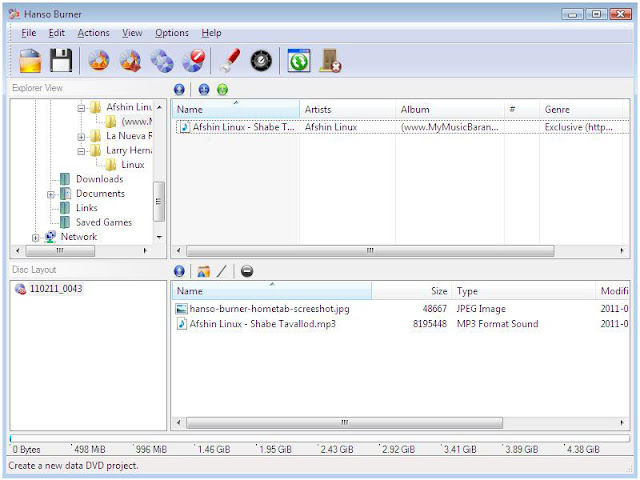This screenshot has width=640, height=480.
Task: Click the red-cancel disc toolbar icon
Action: 193,61
